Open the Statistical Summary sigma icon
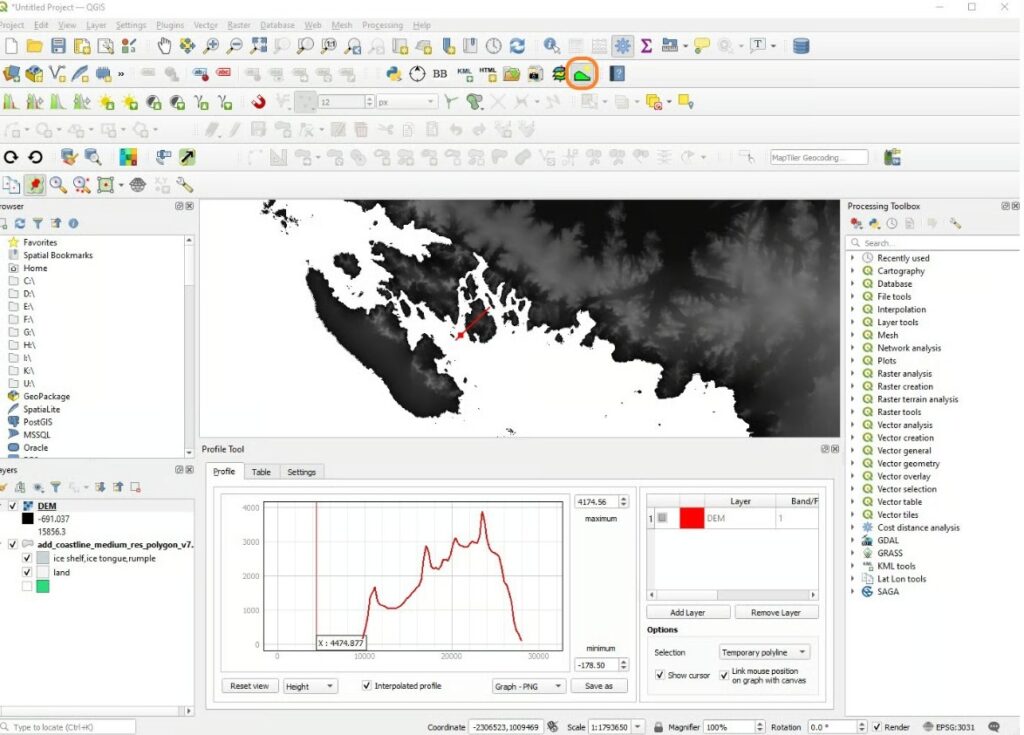1024x735 pixels. [646, 46]
